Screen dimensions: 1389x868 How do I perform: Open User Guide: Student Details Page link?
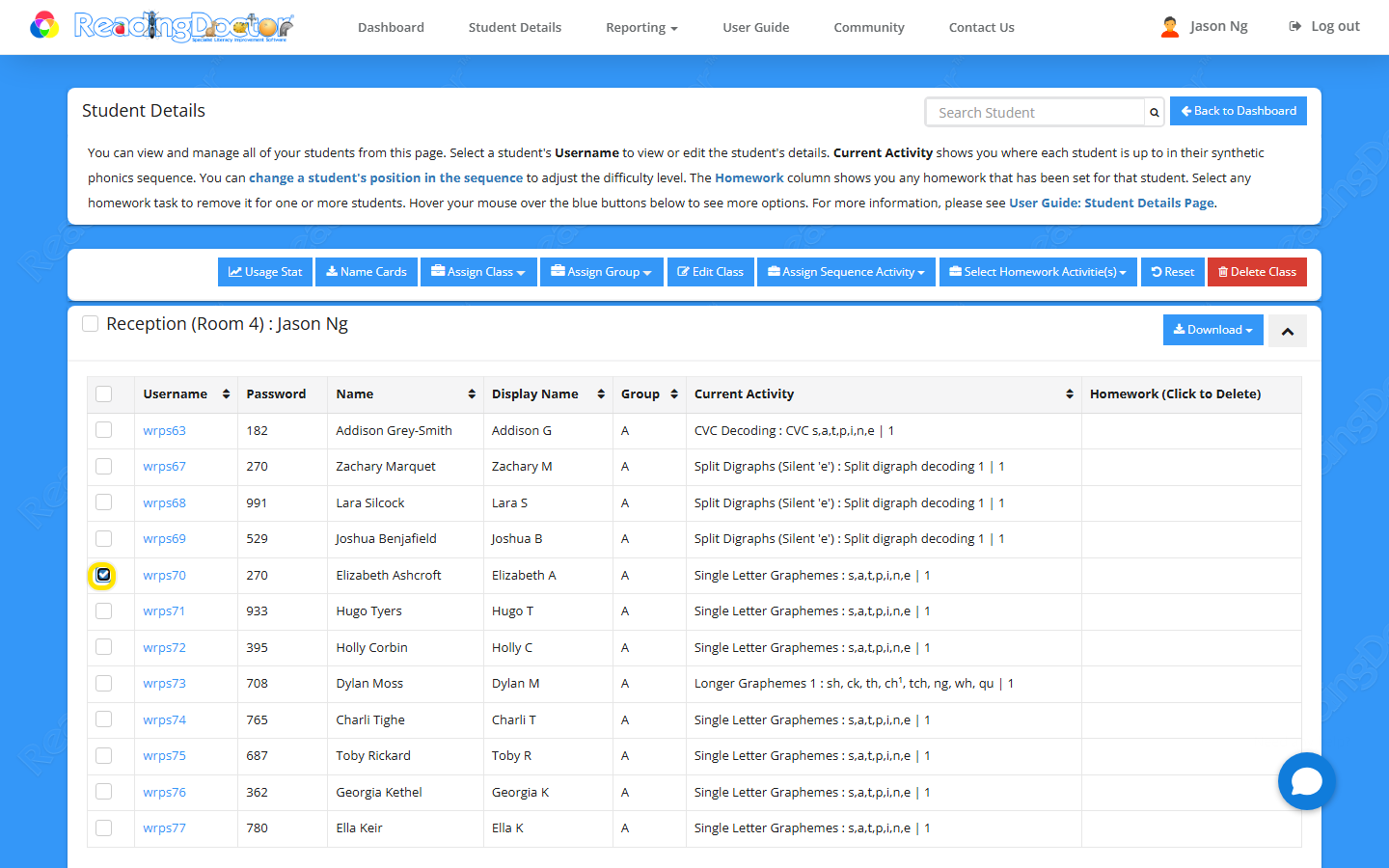click(1112, 203)
